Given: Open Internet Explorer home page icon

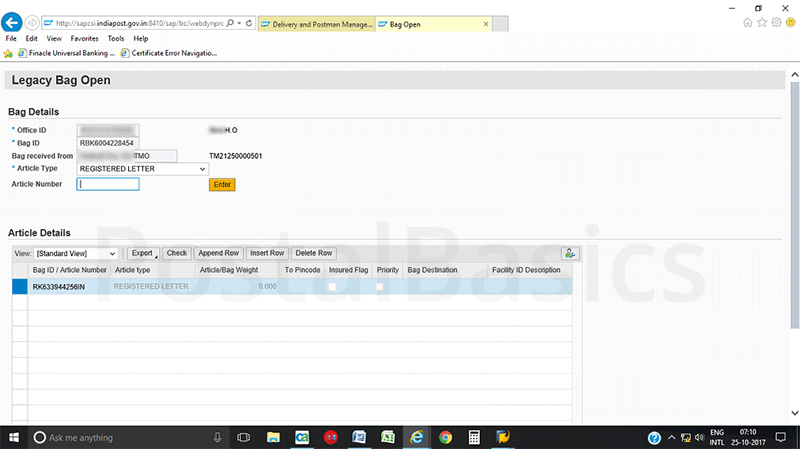Looking at the screenshot, I should point(748,22).
